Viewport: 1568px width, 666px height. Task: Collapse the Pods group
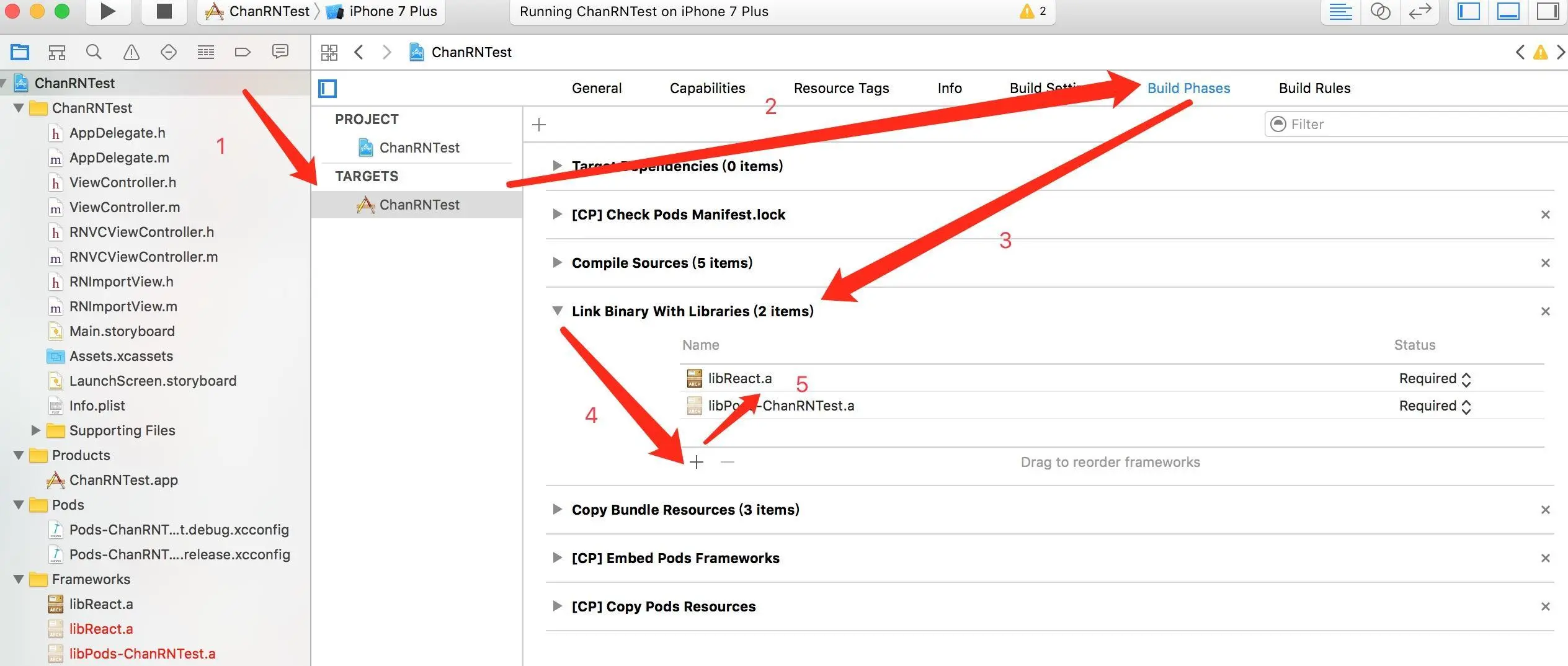tap(19, 505)
